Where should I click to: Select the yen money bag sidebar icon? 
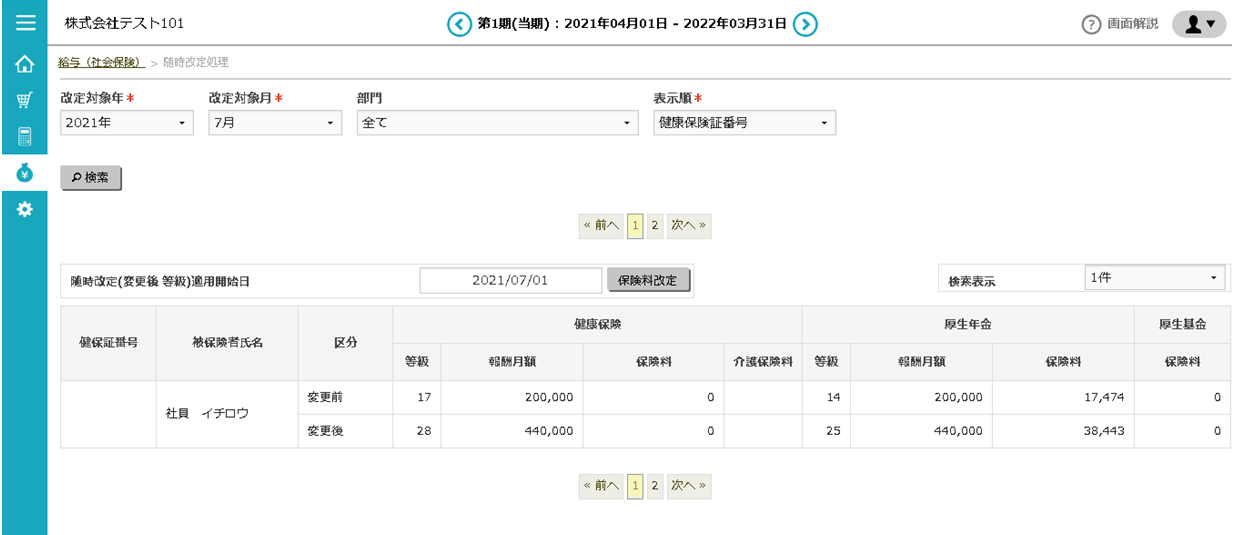[25, 173]
